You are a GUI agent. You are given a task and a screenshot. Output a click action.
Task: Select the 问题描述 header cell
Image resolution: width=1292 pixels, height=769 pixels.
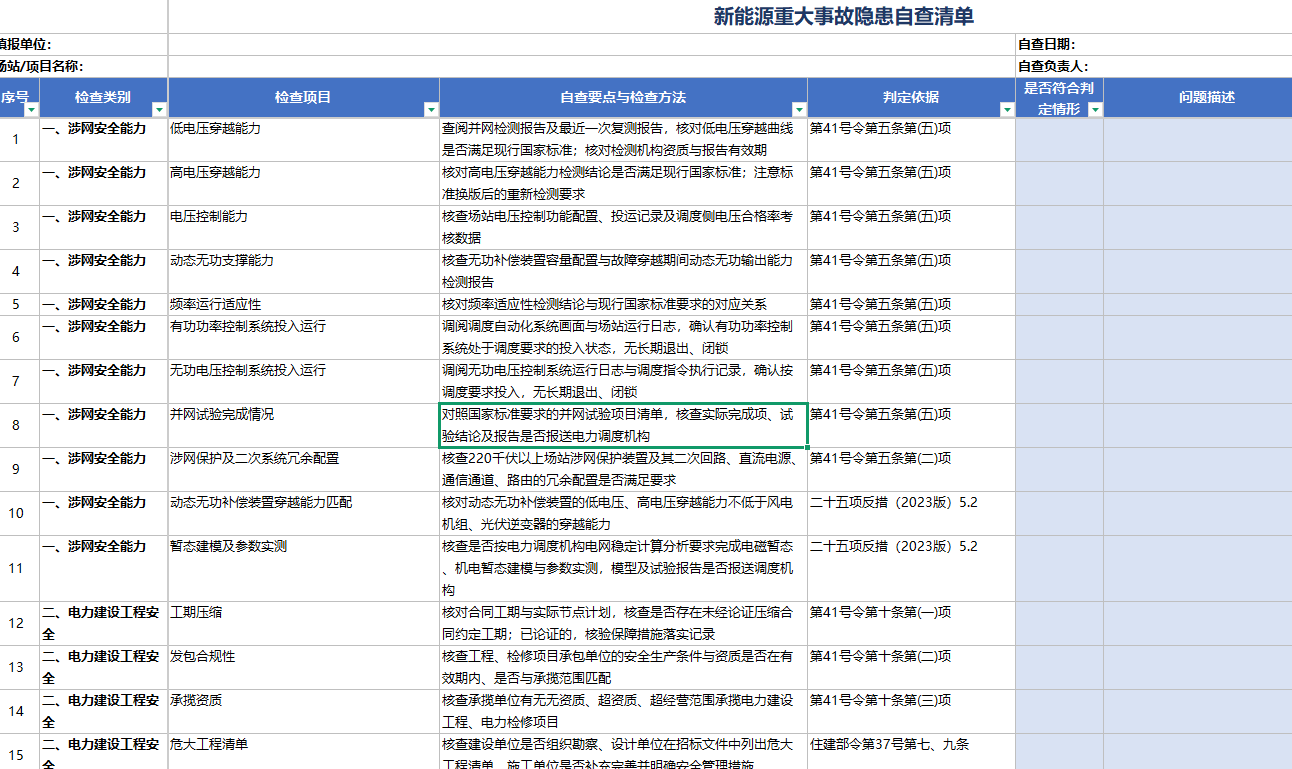[1198, 97]
